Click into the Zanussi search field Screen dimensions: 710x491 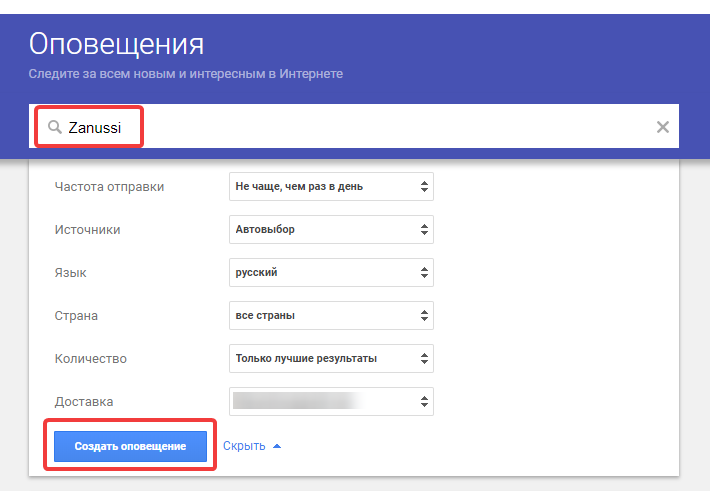coord(354,126)
